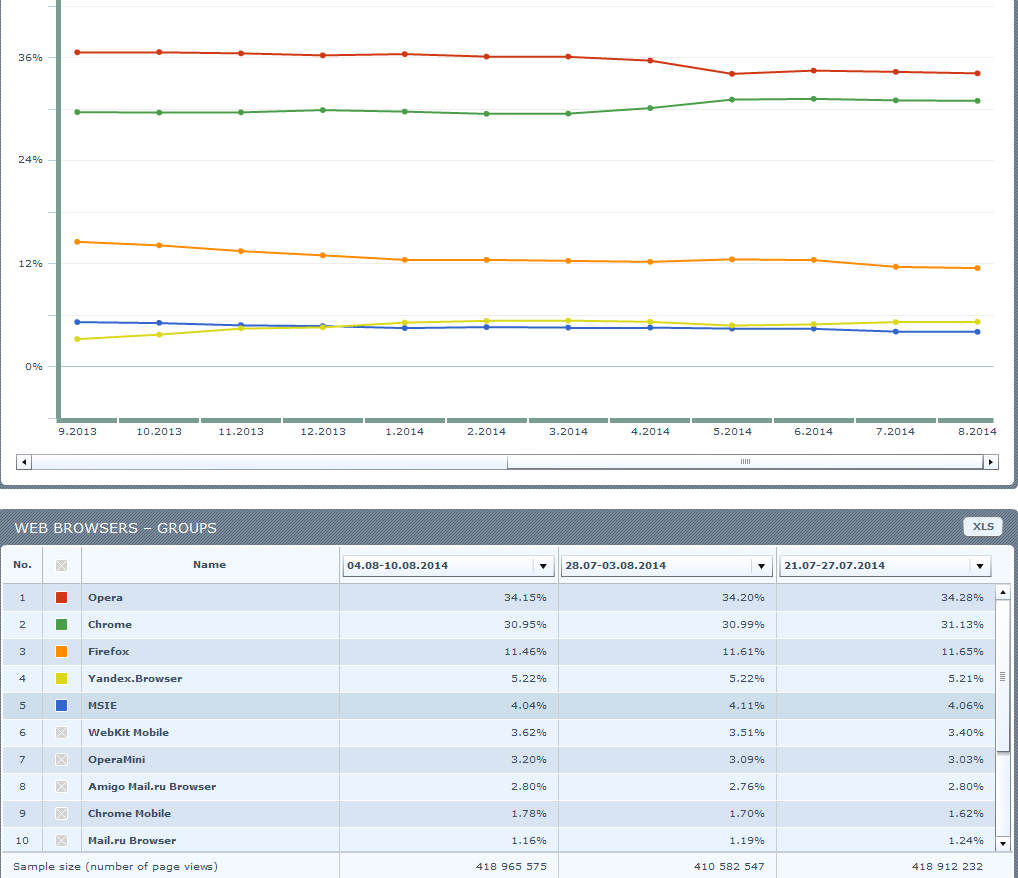Enable the Chrome Mobile series checkbox

[x=62, y=814]
